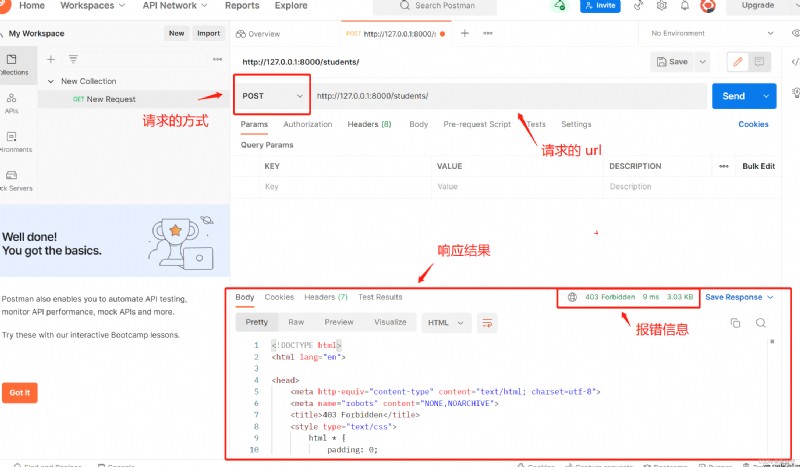Switch to the request Body tab
800x467 pixels.
point(418,124)
